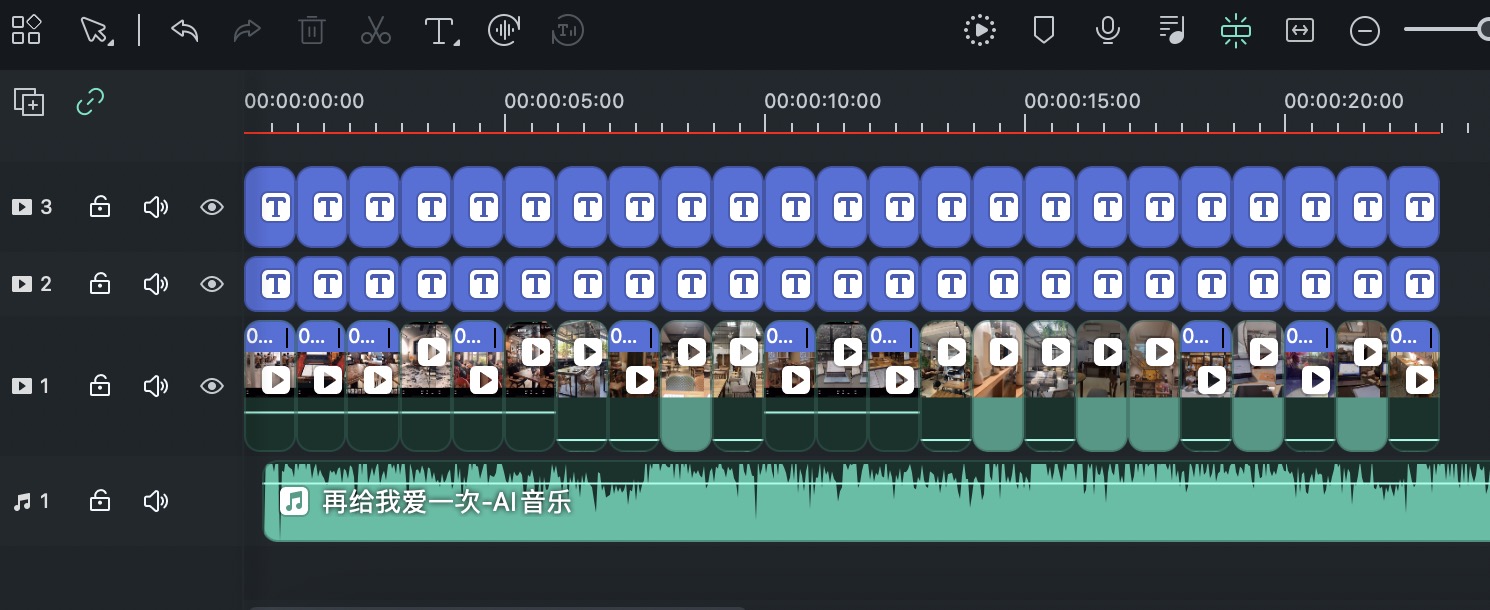Toggle the auto-link chain icon
The image size is (1490, 610).
click(91, 101)
